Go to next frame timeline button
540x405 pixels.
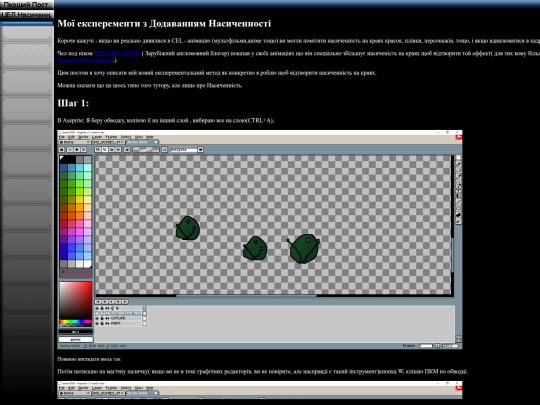(x=118, y=302)
